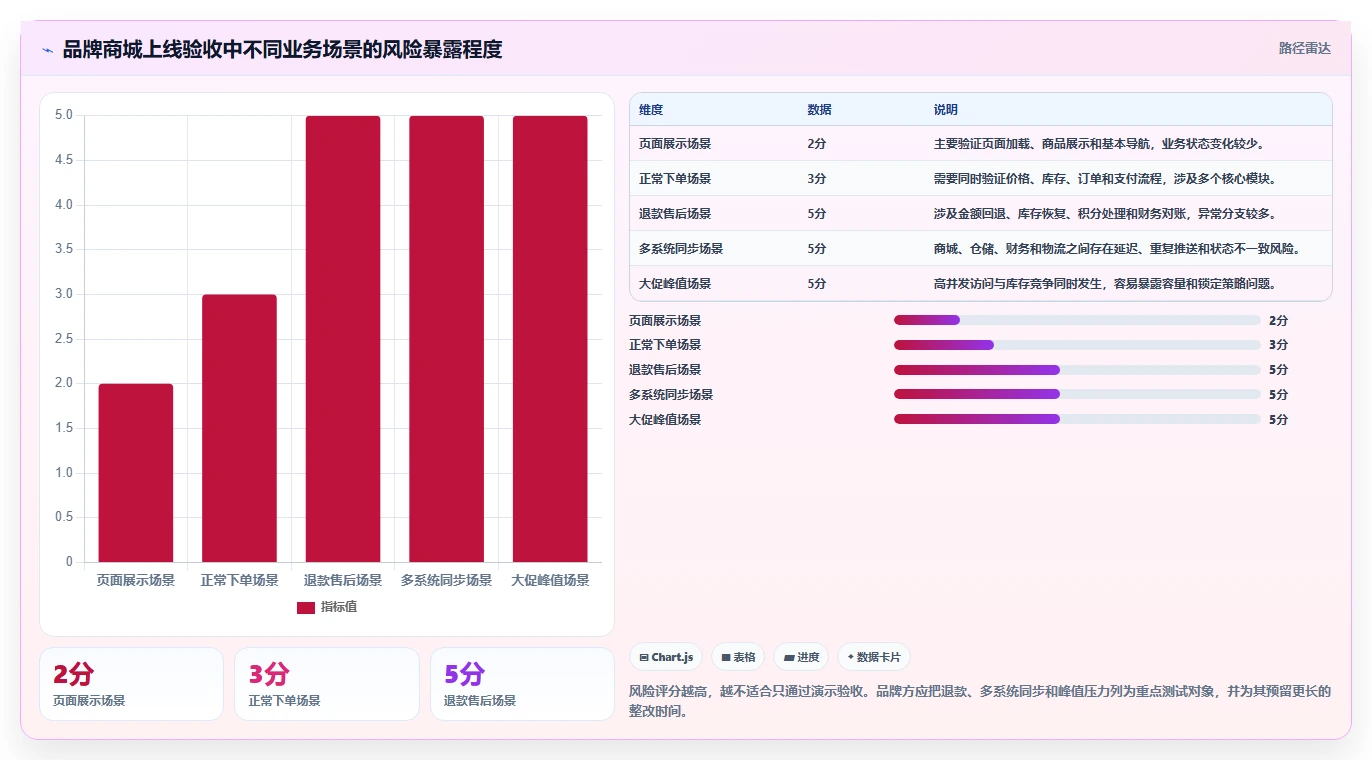Click the 页面展示场景 bar in chart
Viewport: 1372px width, 760px height.
coord(136,473)
